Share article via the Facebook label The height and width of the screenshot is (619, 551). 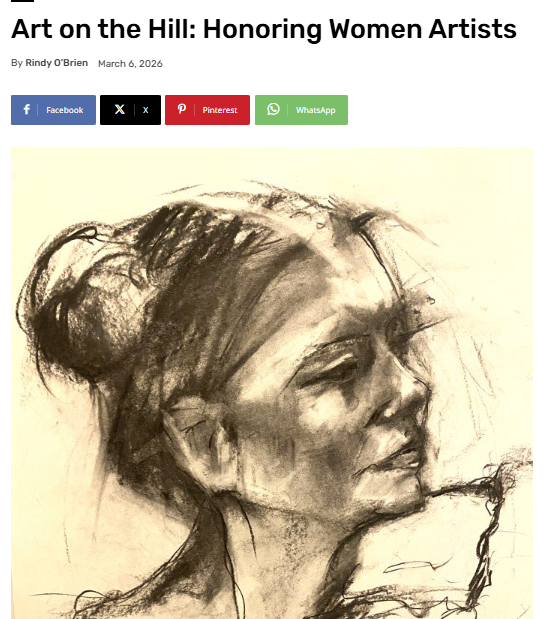tap(65, 110)
